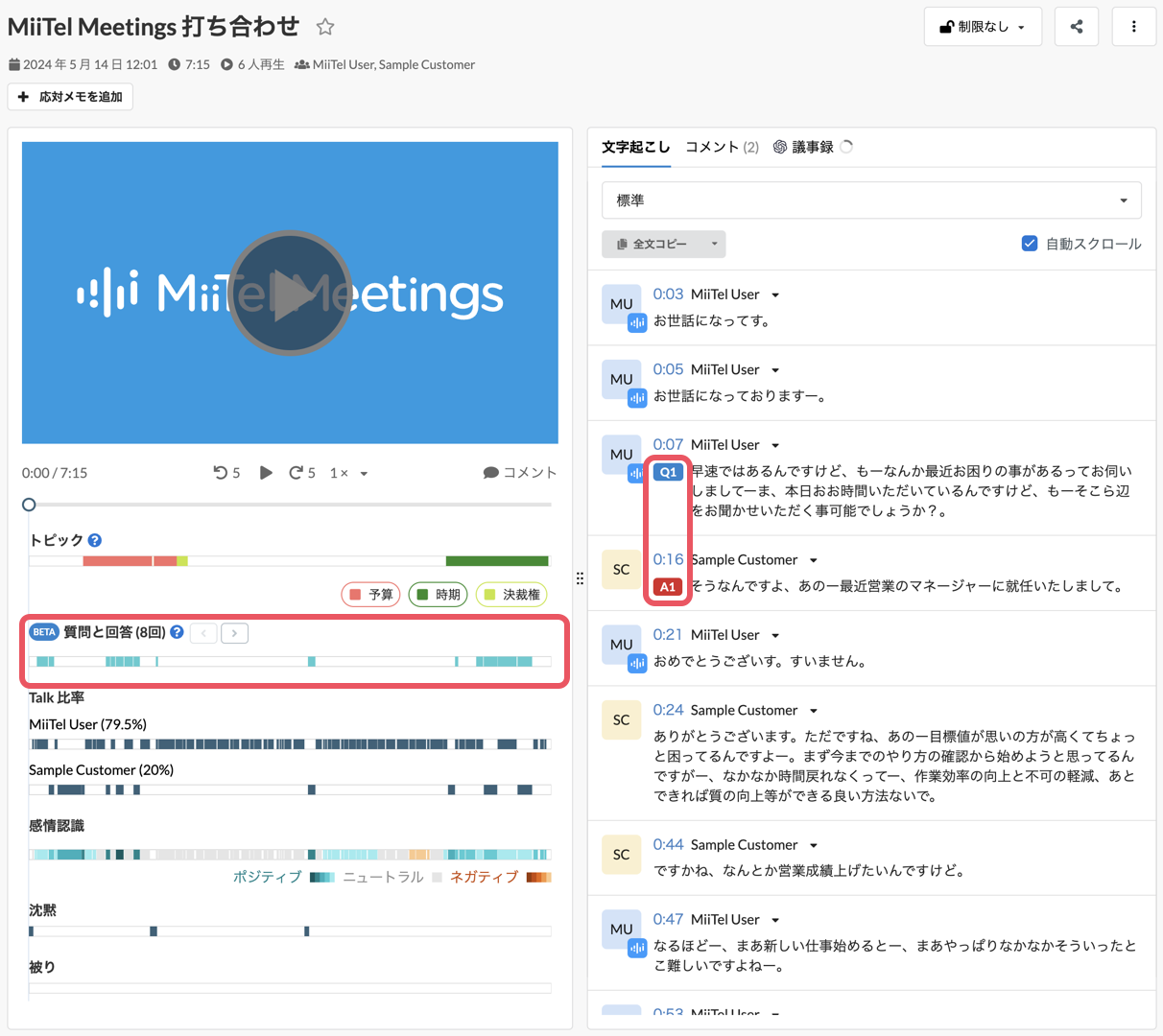Rewind 5 seconds
Viewport: 1163px width, 1036px height.
click(x=226, y=473)
